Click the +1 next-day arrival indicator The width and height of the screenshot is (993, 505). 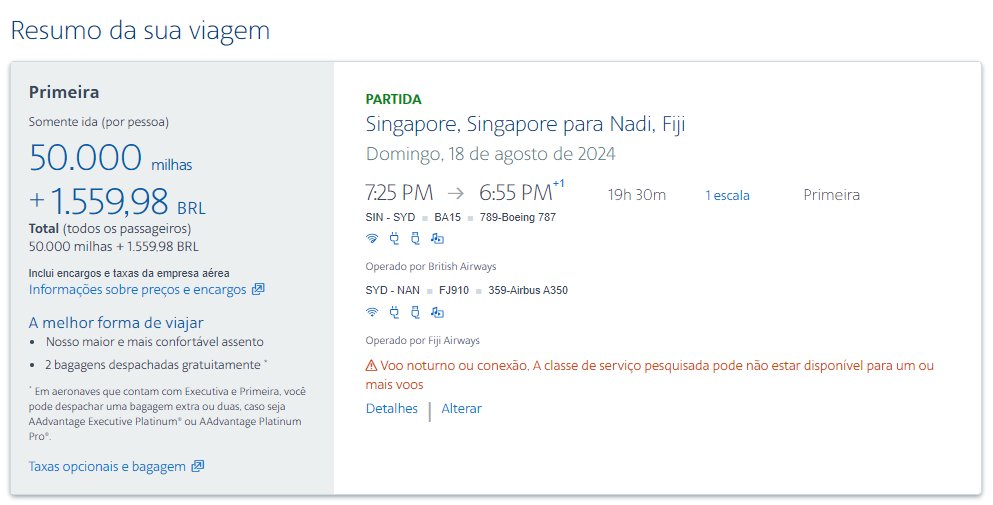pos(559,183)
